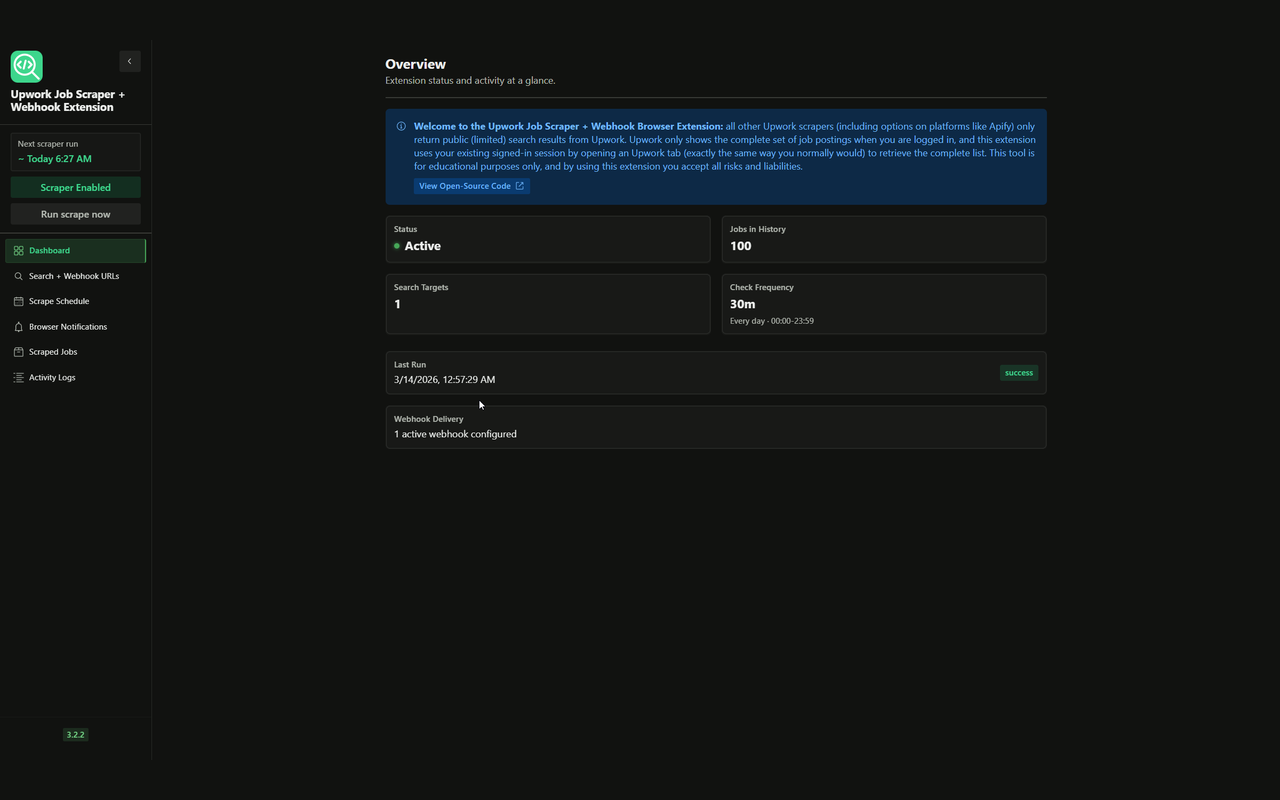Click View Open-Source Code link
Viewport: 1280px width, 800px height.
[471, 186]
